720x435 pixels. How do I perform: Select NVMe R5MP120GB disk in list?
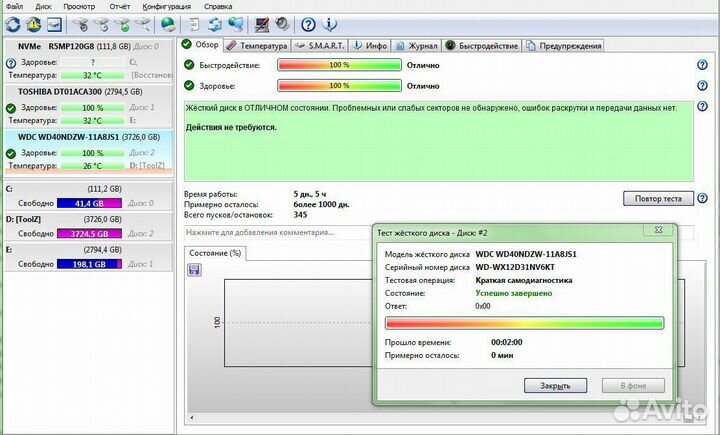pyautogui.click(x=89, y=60)
